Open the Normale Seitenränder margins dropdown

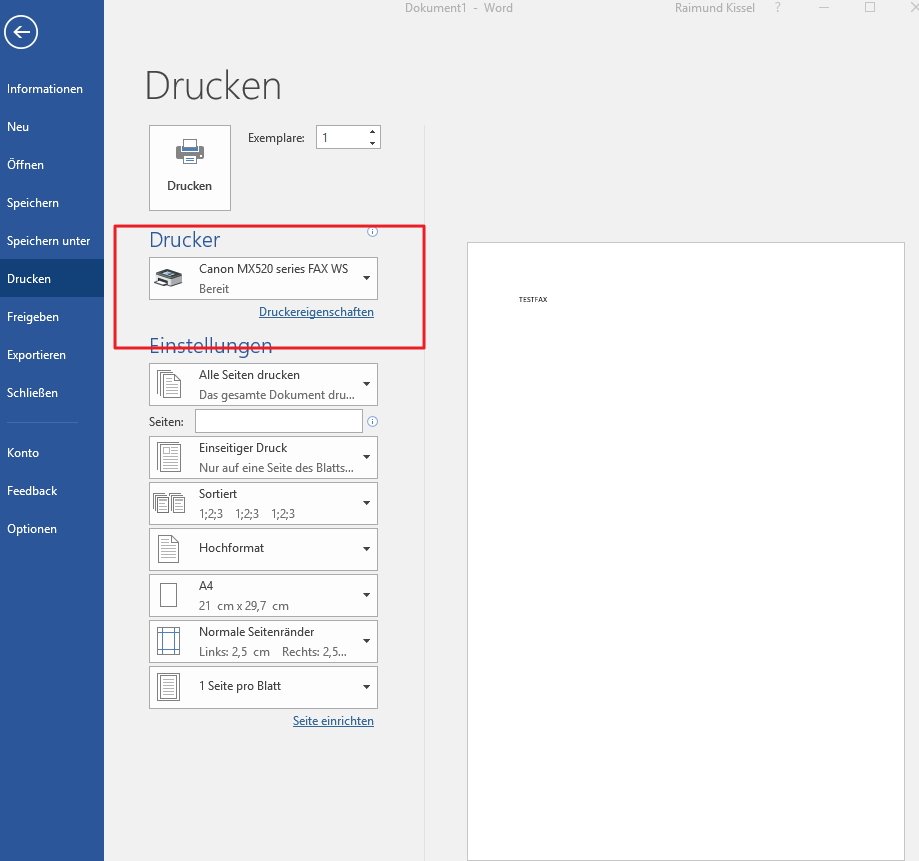(x=263, y=641)
